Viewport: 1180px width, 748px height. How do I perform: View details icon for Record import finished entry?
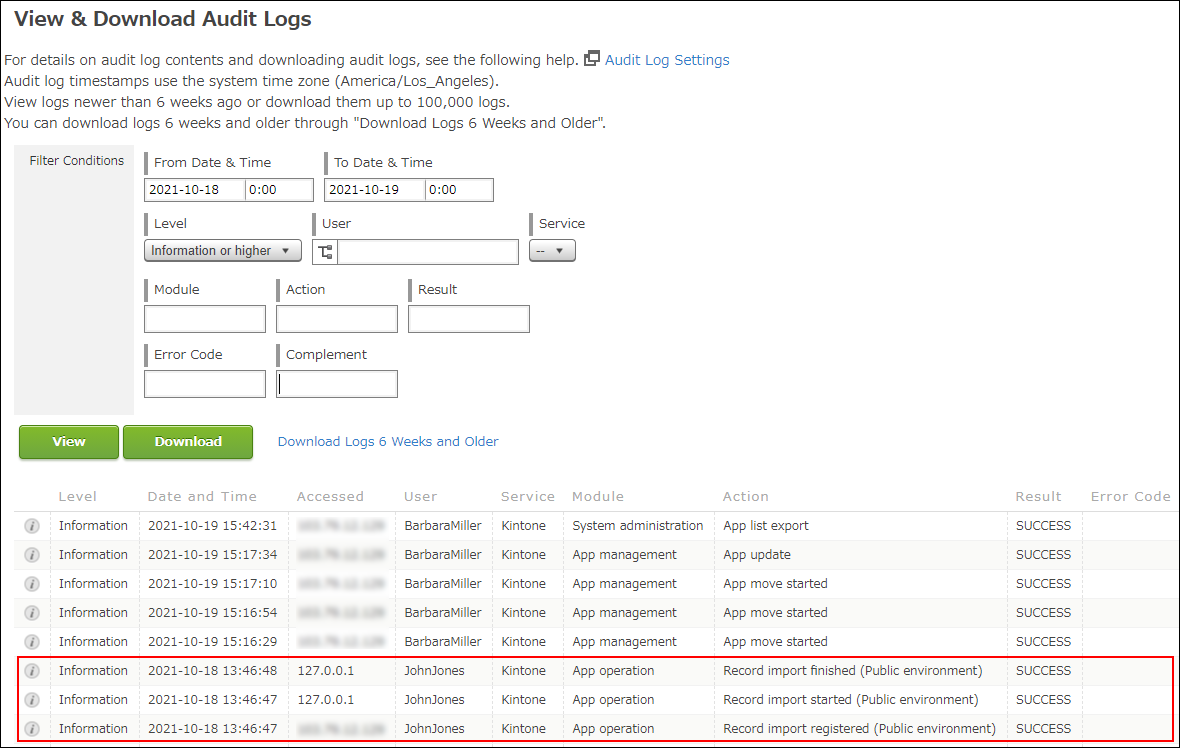tap(31, 670)
